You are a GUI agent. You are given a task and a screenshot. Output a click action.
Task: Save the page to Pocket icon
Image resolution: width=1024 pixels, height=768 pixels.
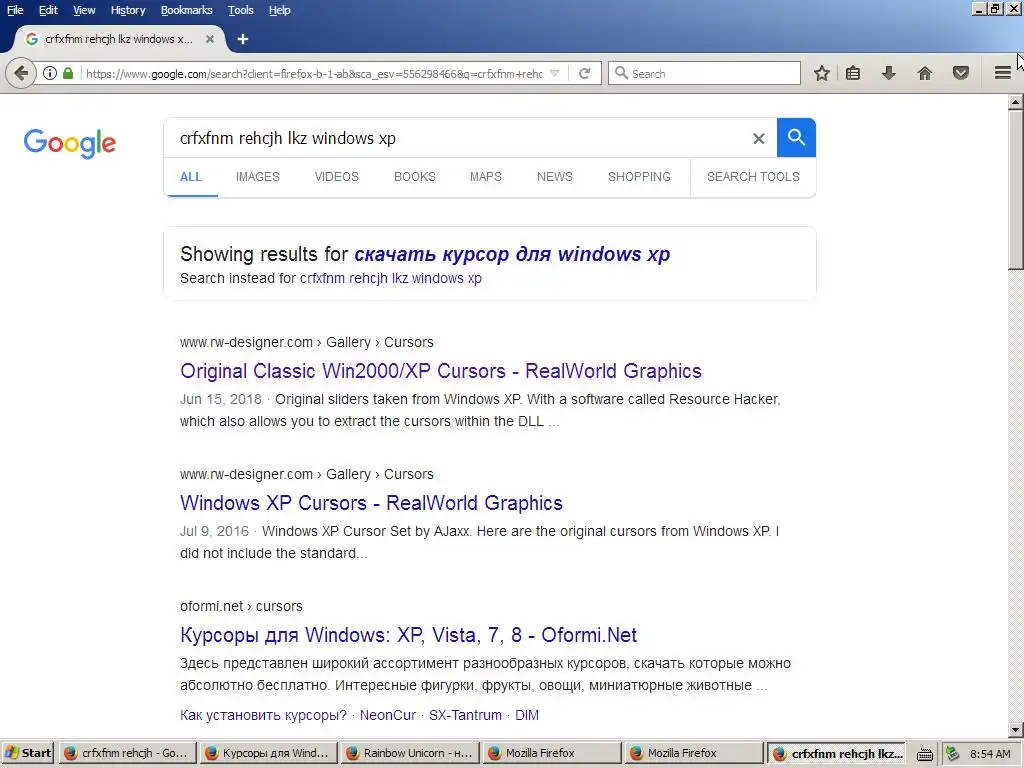(x=961, y=73)
